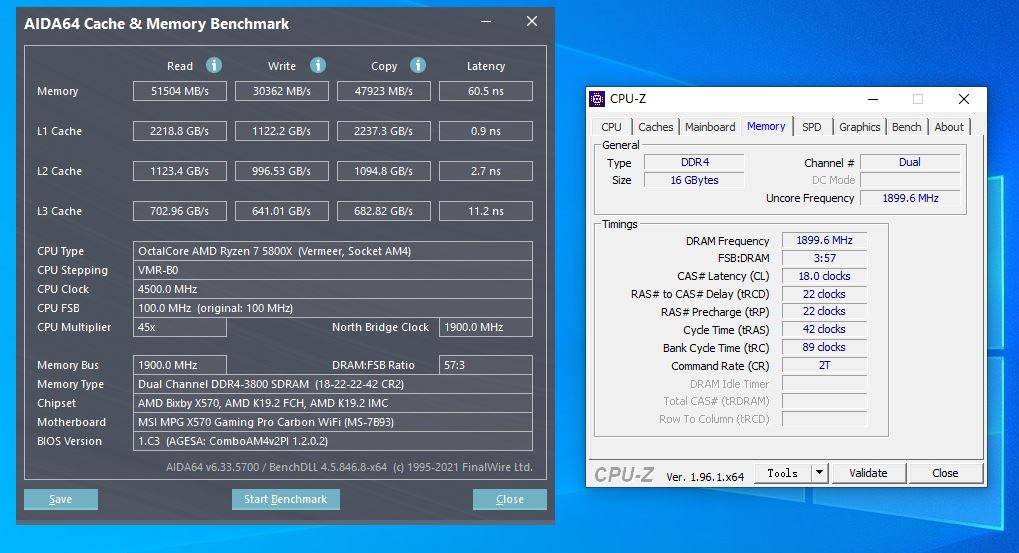Select the Mainboard tab in CPU-Z
Viewport: 1019px width, 553px height.
point(710,127)
